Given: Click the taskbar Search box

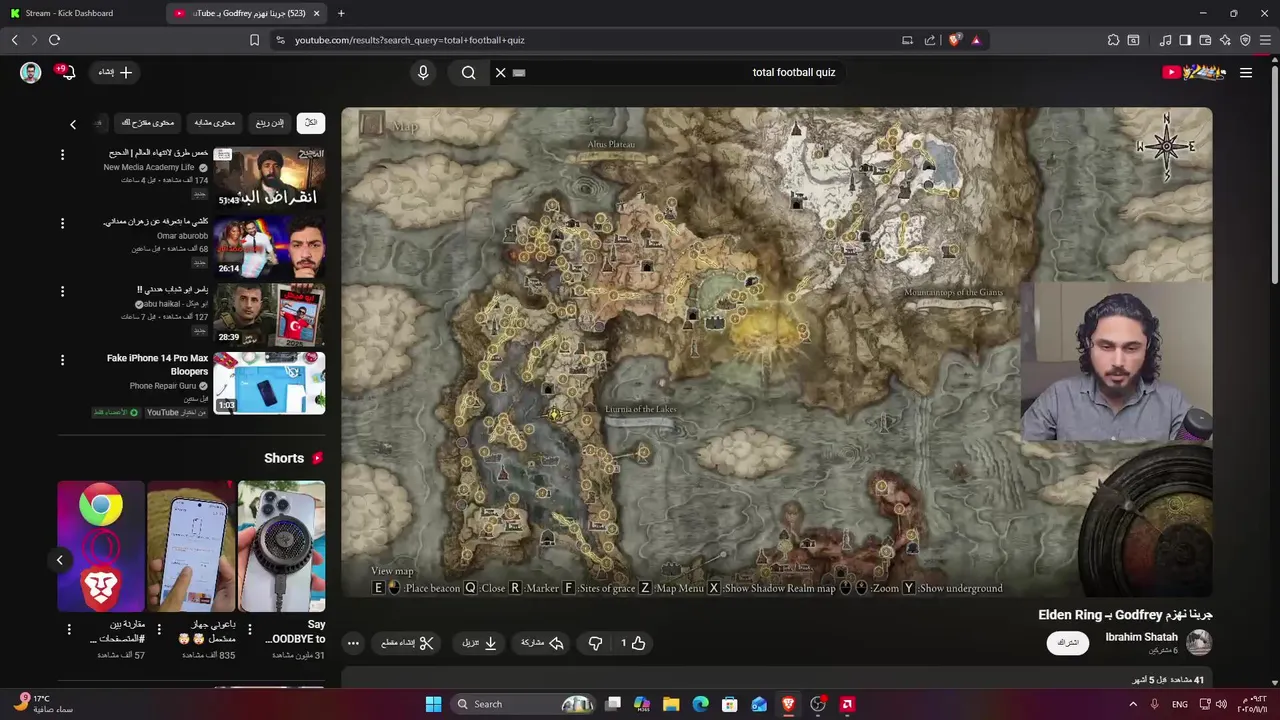Looking at the screenshot, I should coord(523,704).
